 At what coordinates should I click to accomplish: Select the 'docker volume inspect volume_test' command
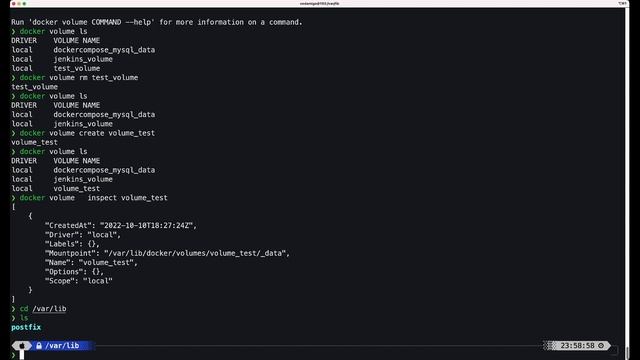(x=93, y=198)
